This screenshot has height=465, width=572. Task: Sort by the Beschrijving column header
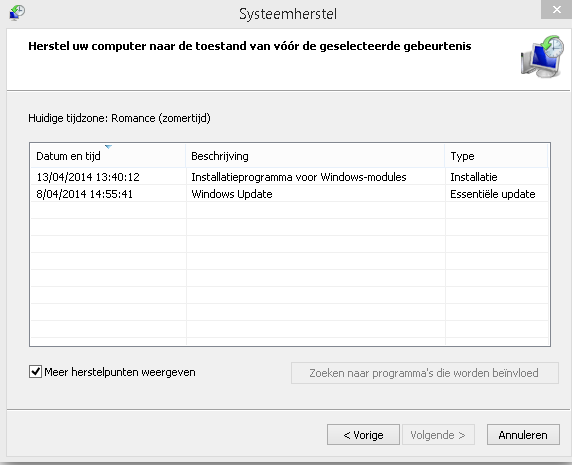[x=315, y=156]
